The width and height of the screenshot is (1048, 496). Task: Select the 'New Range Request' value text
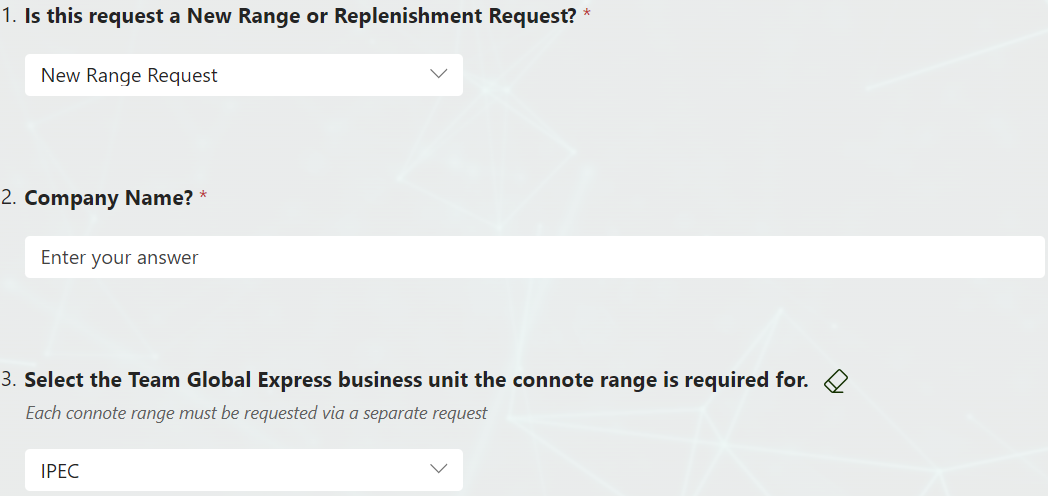pos(129,76)
